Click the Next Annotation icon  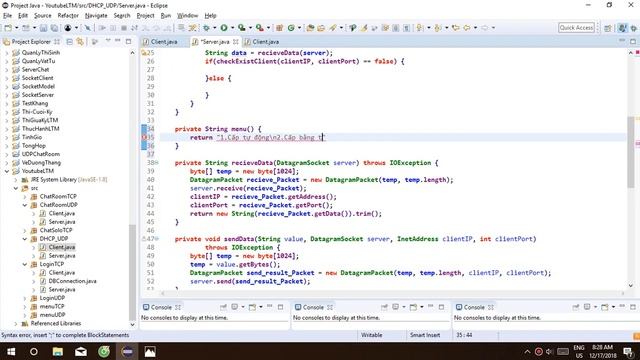420,28
